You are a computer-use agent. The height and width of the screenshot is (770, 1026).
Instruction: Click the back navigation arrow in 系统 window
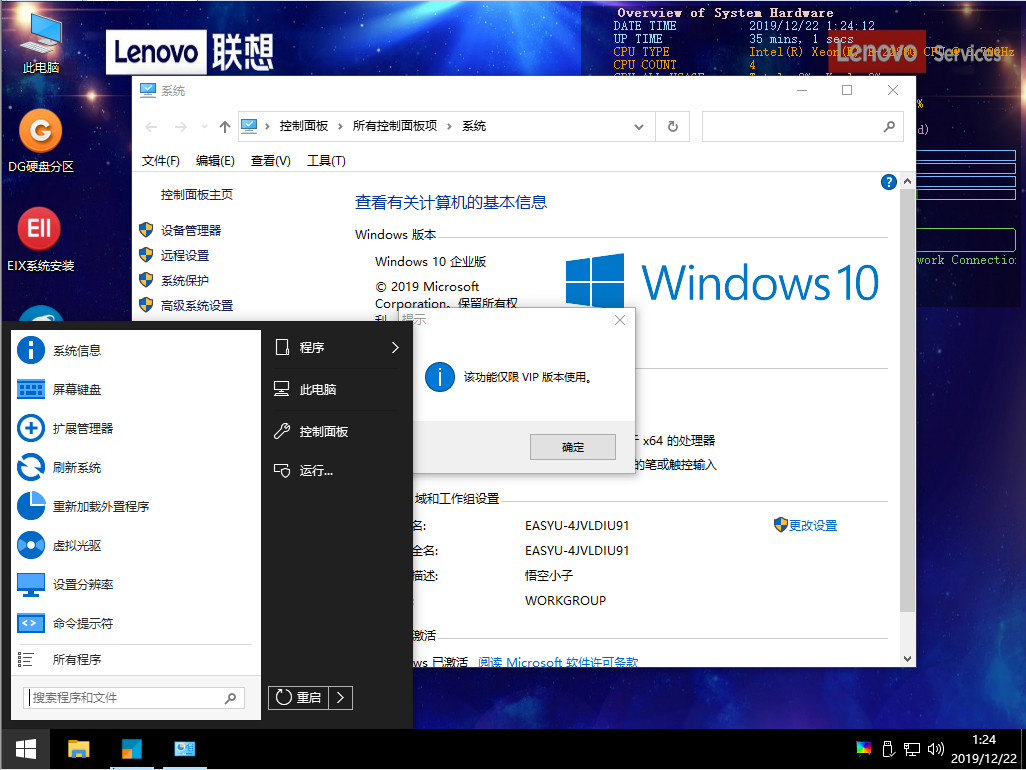151,127
